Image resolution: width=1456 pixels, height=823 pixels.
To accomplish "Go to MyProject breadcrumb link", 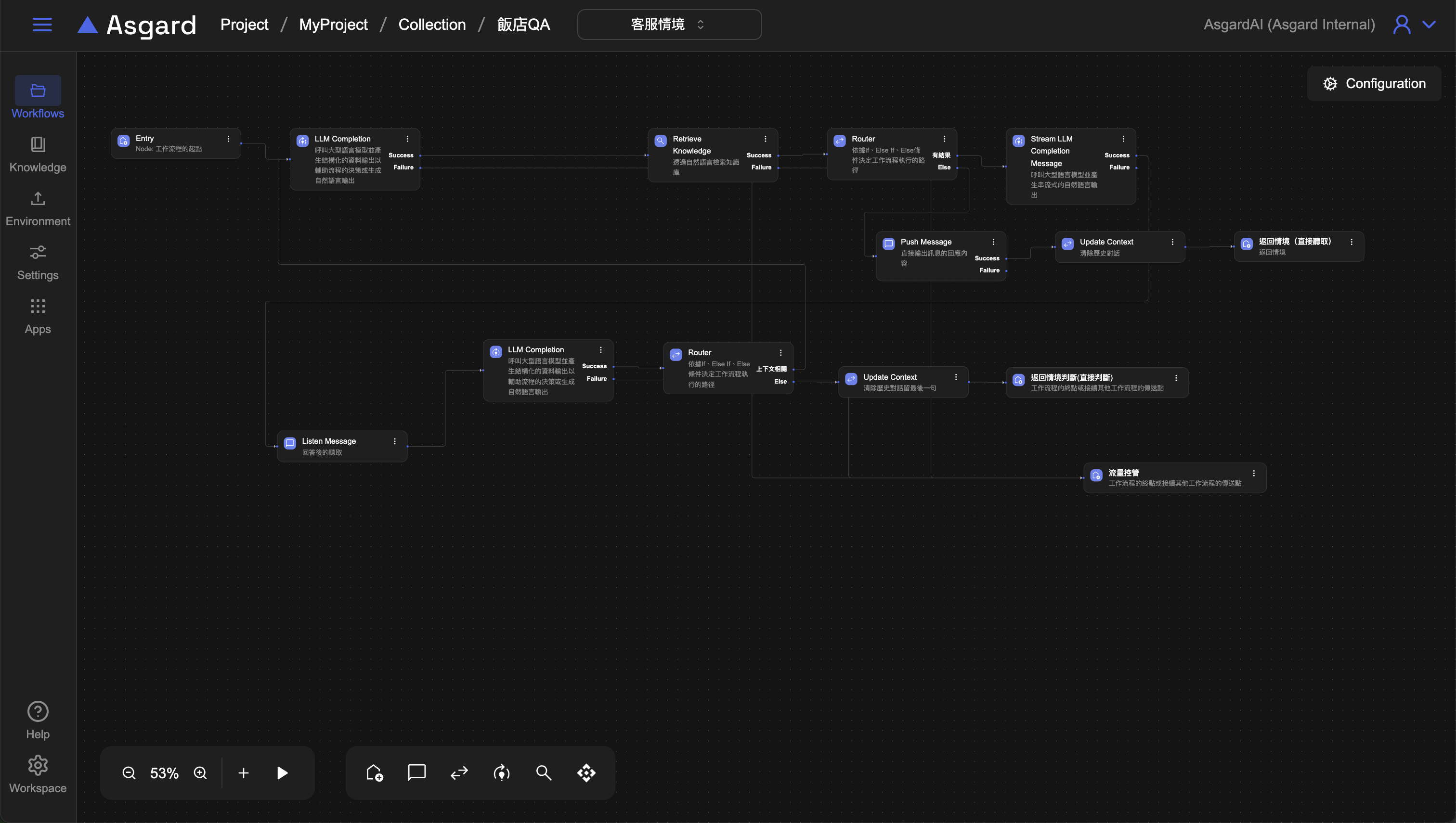I will [x=333, y=25].
